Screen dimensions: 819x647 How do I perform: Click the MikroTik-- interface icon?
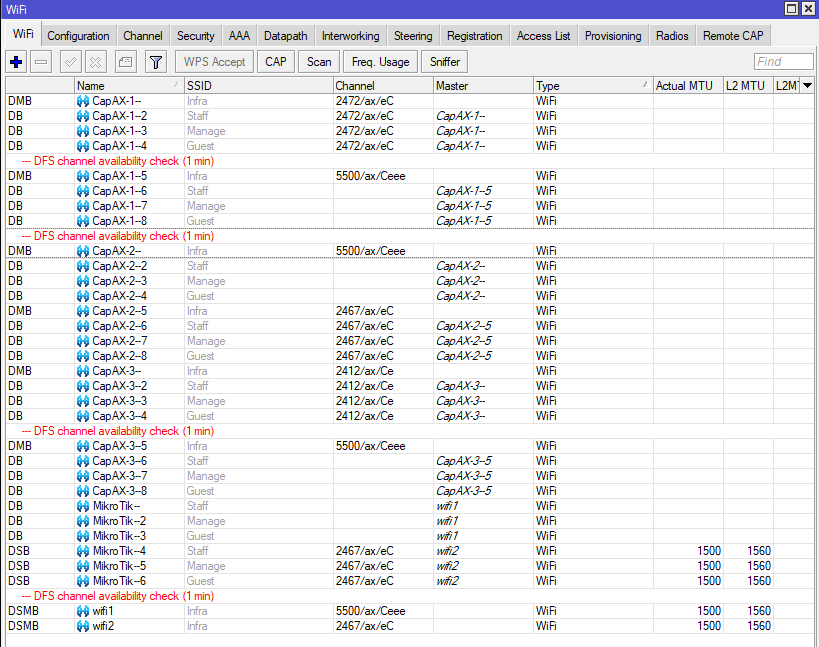pos(83,506)
